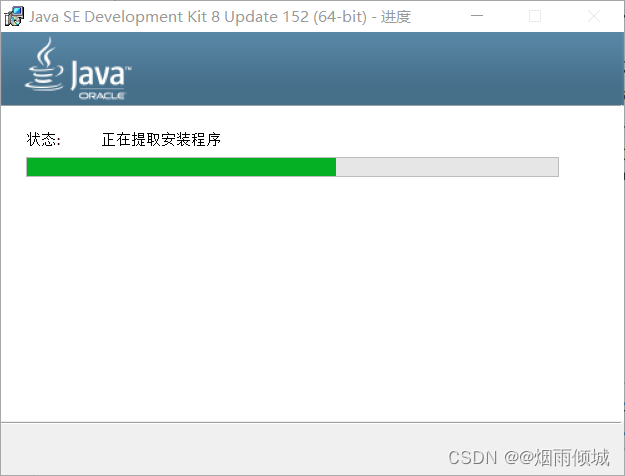Viewport: 625px width, 476px height.
Task: Click the empty white area below progress bar
Action: [312, 299]
